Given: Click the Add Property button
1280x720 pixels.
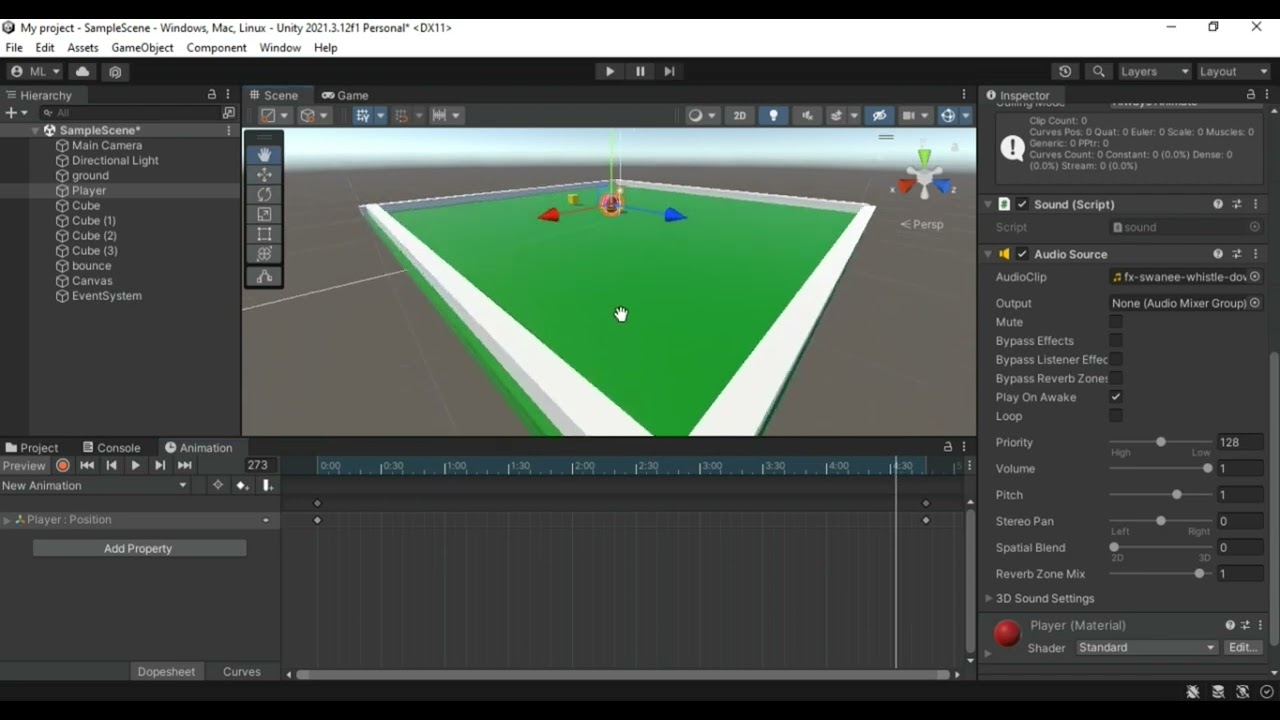Looking at the screenshot, I should click(x=139, y=549).
